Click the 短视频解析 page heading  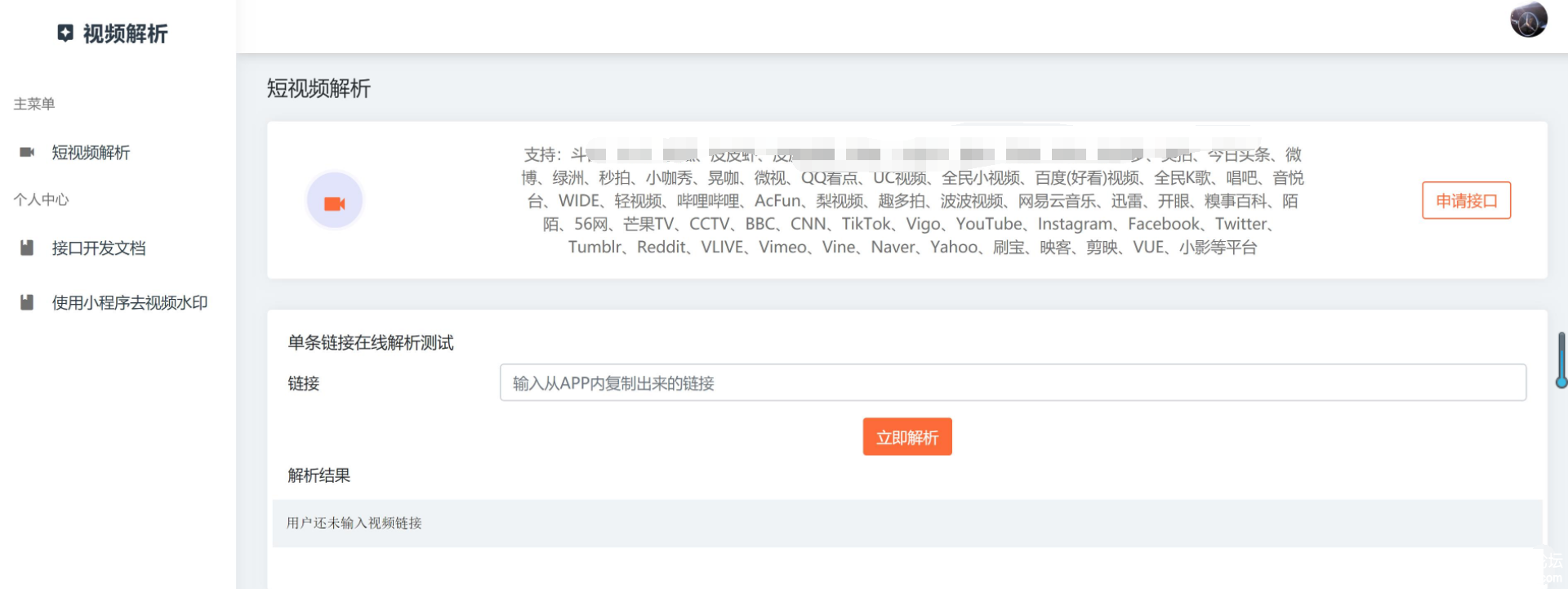[x=318, y=88]
